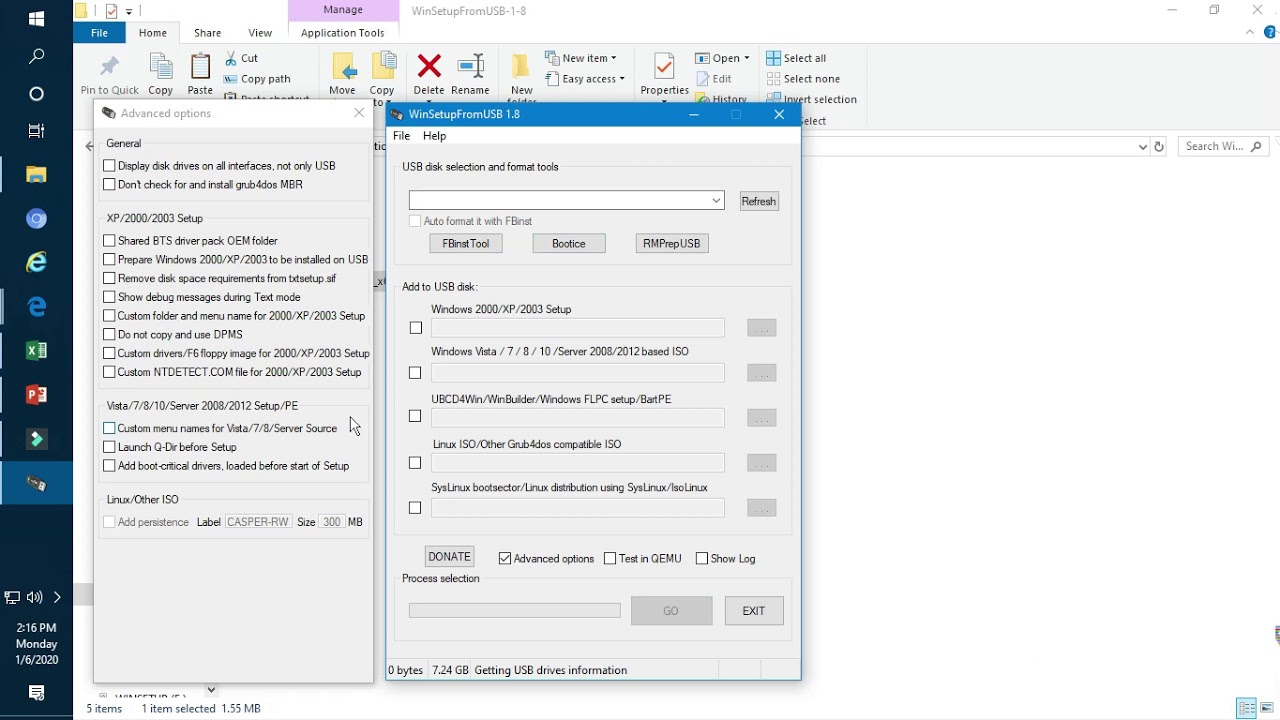The height and width of the screenshot is (720, 1280).
Task: Switch to Explorer View tab
Action: 260,32
